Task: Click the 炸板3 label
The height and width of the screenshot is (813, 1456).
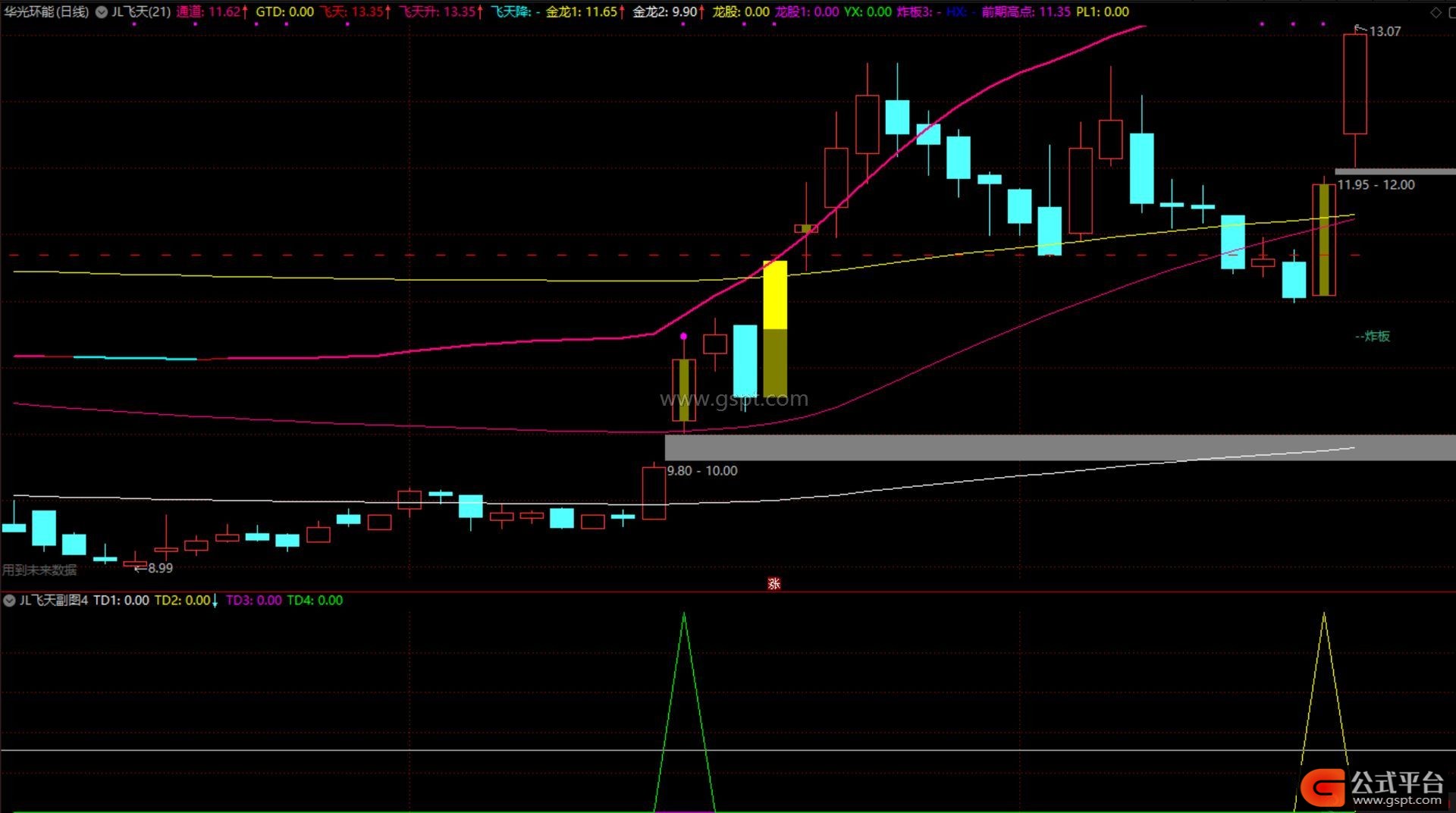Action: click(x=914, y=12)
